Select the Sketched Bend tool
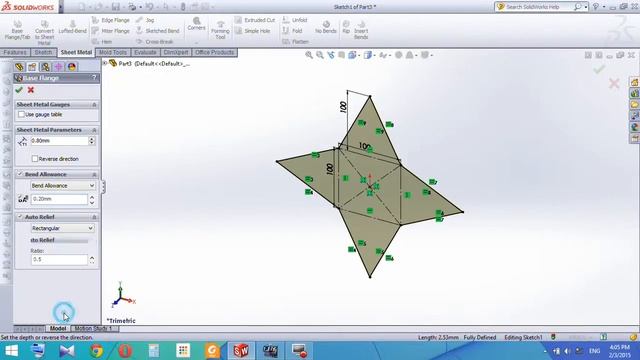640x360 pixels. point(158,31)
